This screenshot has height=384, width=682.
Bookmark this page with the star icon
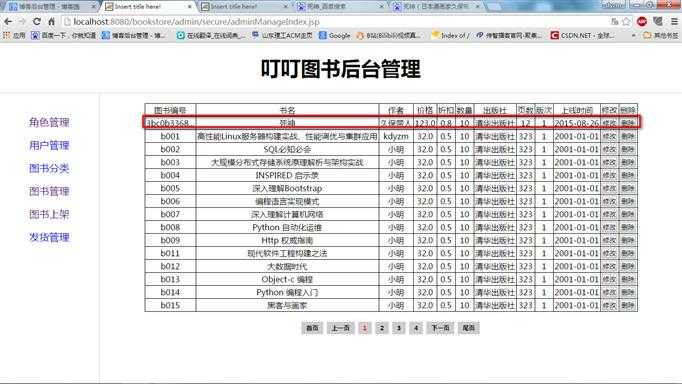pos(626,21)
